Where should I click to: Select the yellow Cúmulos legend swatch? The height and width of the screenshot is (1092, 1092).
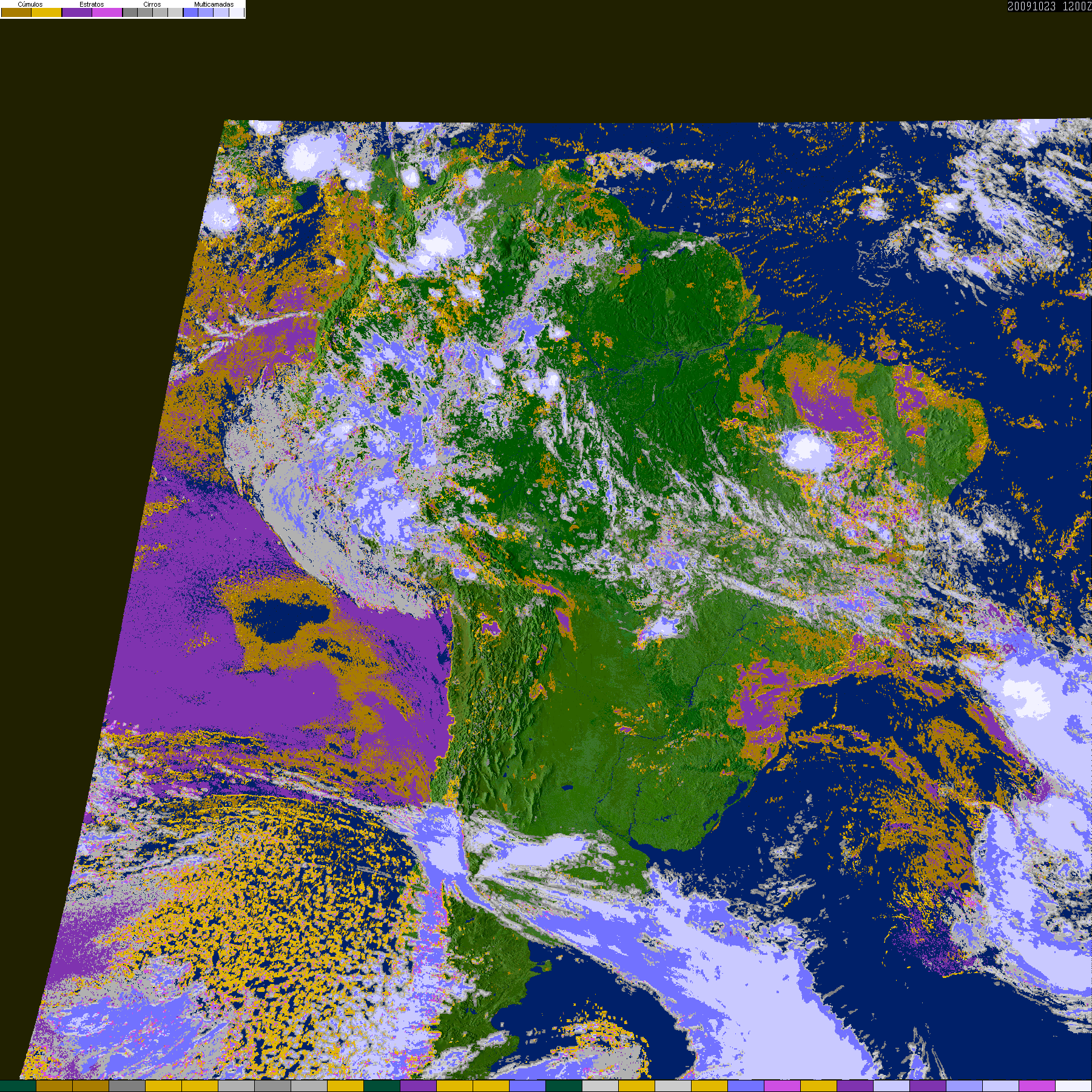47,12
